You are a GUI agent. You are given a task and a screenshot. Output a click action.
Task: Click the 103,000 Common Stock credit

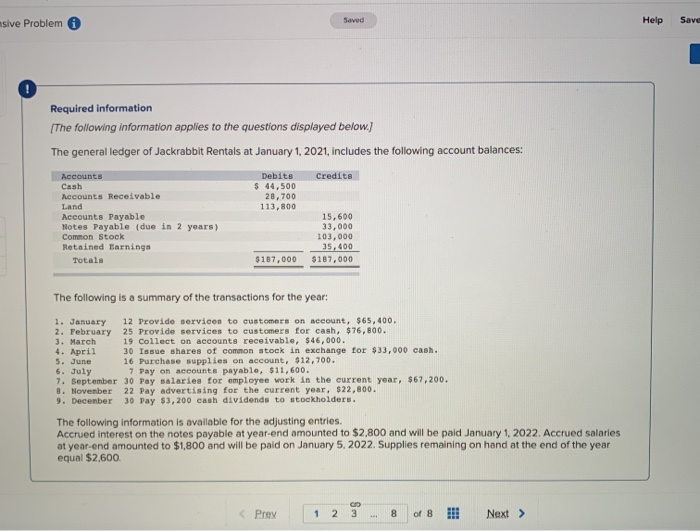pos(335,237)
